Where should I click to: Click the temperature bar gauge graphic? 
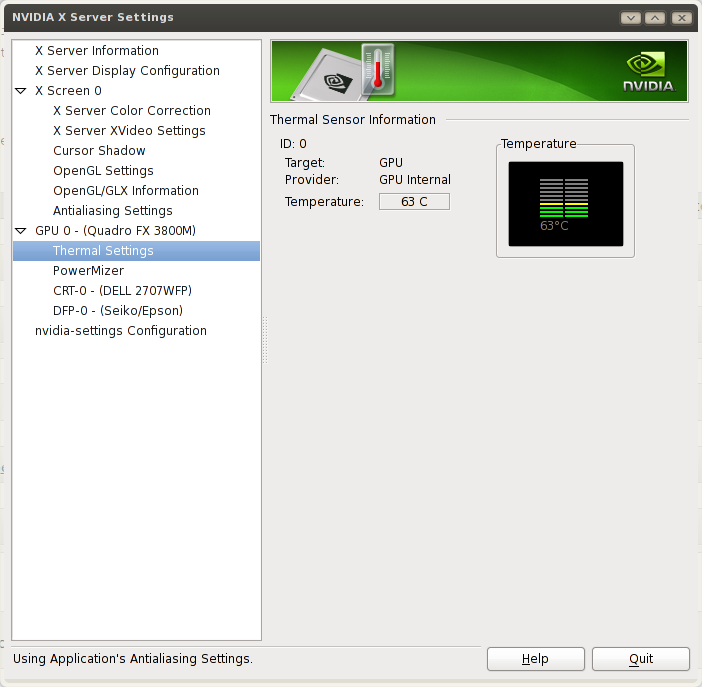(564, 198)
